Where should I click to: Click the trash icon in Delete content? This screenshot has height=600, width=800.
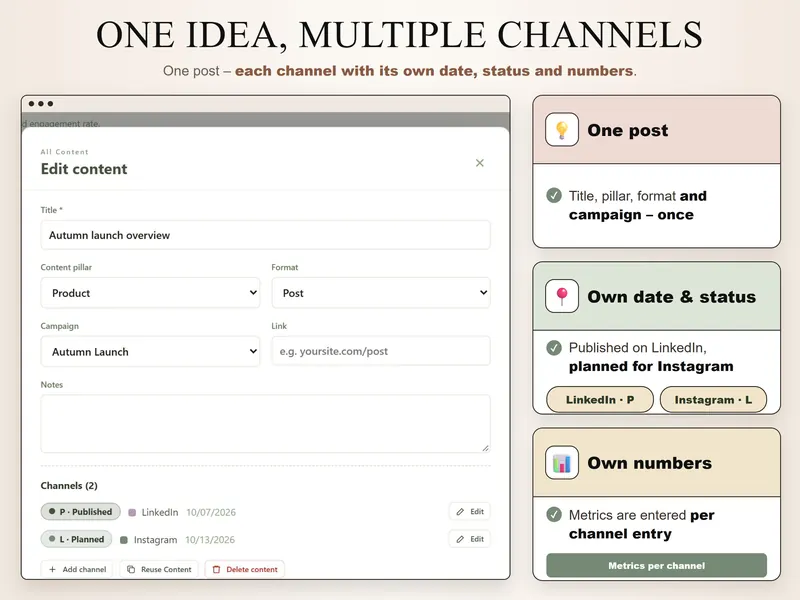216,569
